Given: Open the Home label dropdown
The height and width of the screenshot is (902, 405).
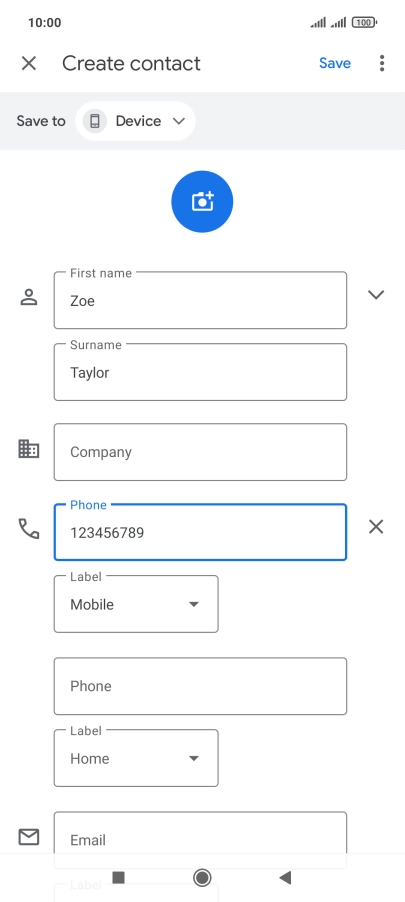Looking at the screenshot, I should coord(136,758).
